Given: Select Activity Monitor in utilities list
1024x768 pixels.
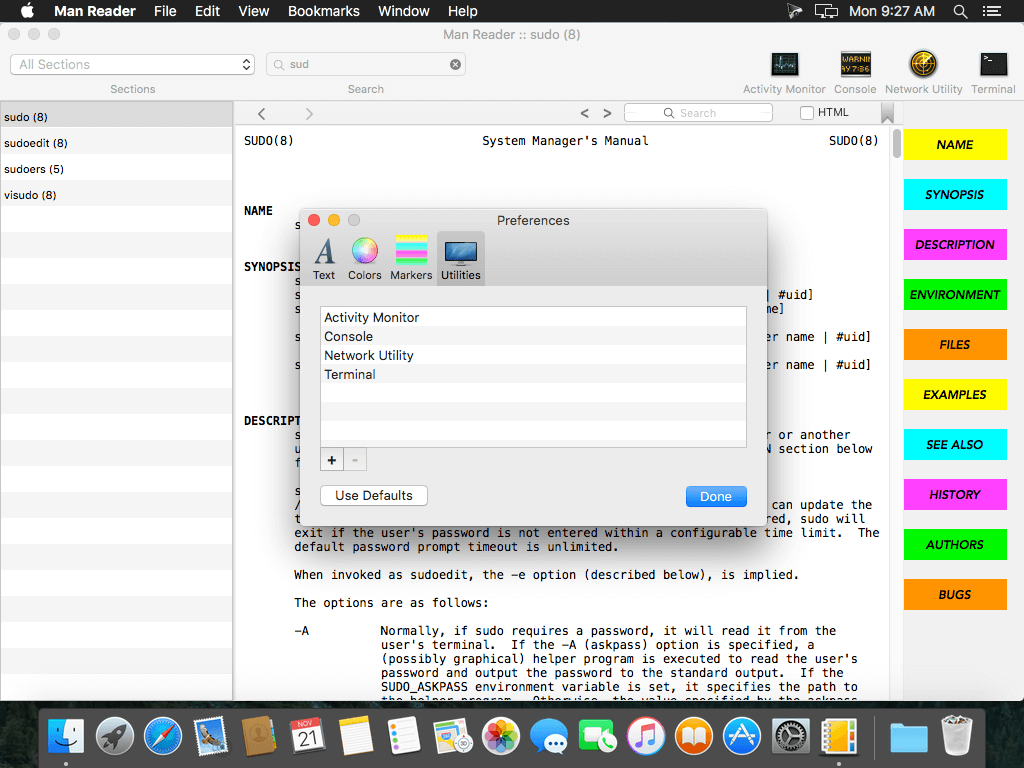Looking at the screenshot, I should [x=533, y=317].
